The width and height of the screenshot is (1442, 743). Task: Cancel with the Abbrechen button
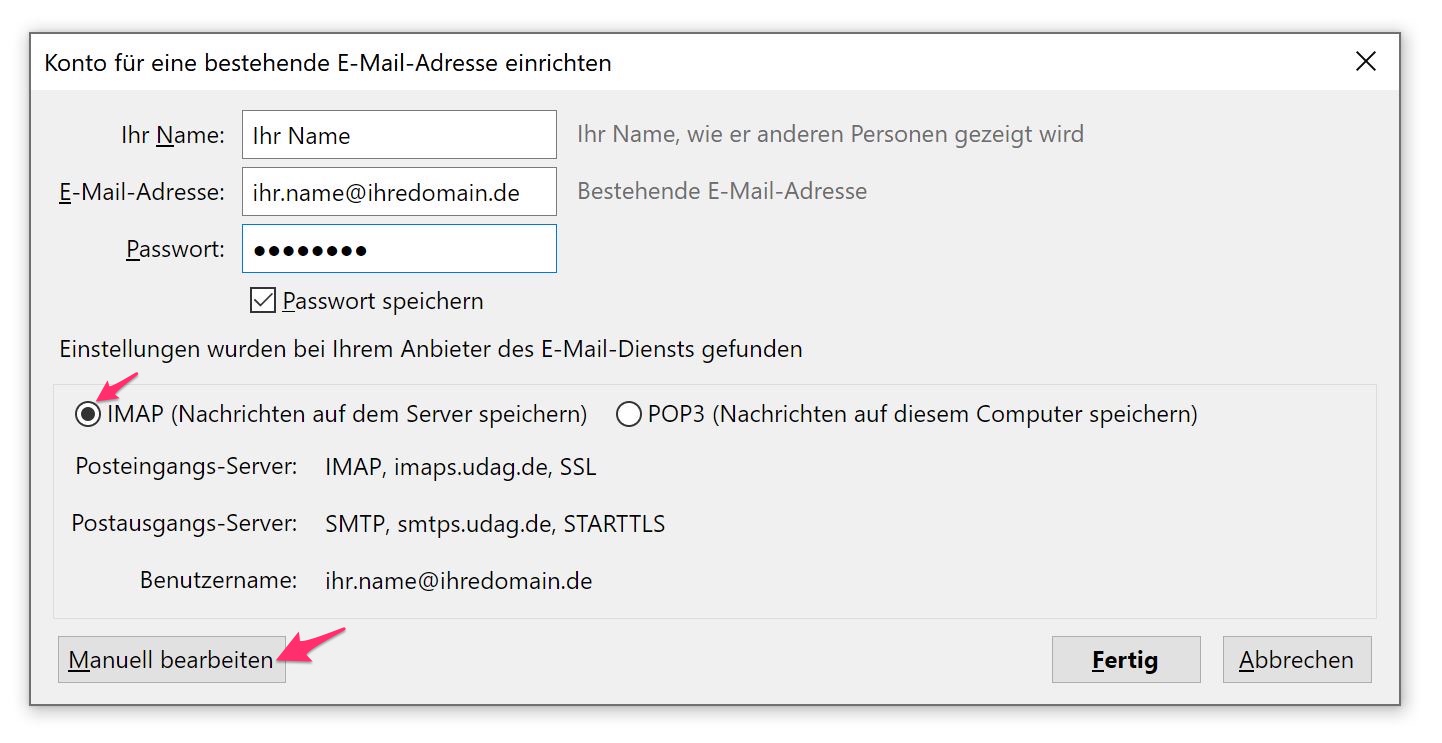pos(1297,660)
